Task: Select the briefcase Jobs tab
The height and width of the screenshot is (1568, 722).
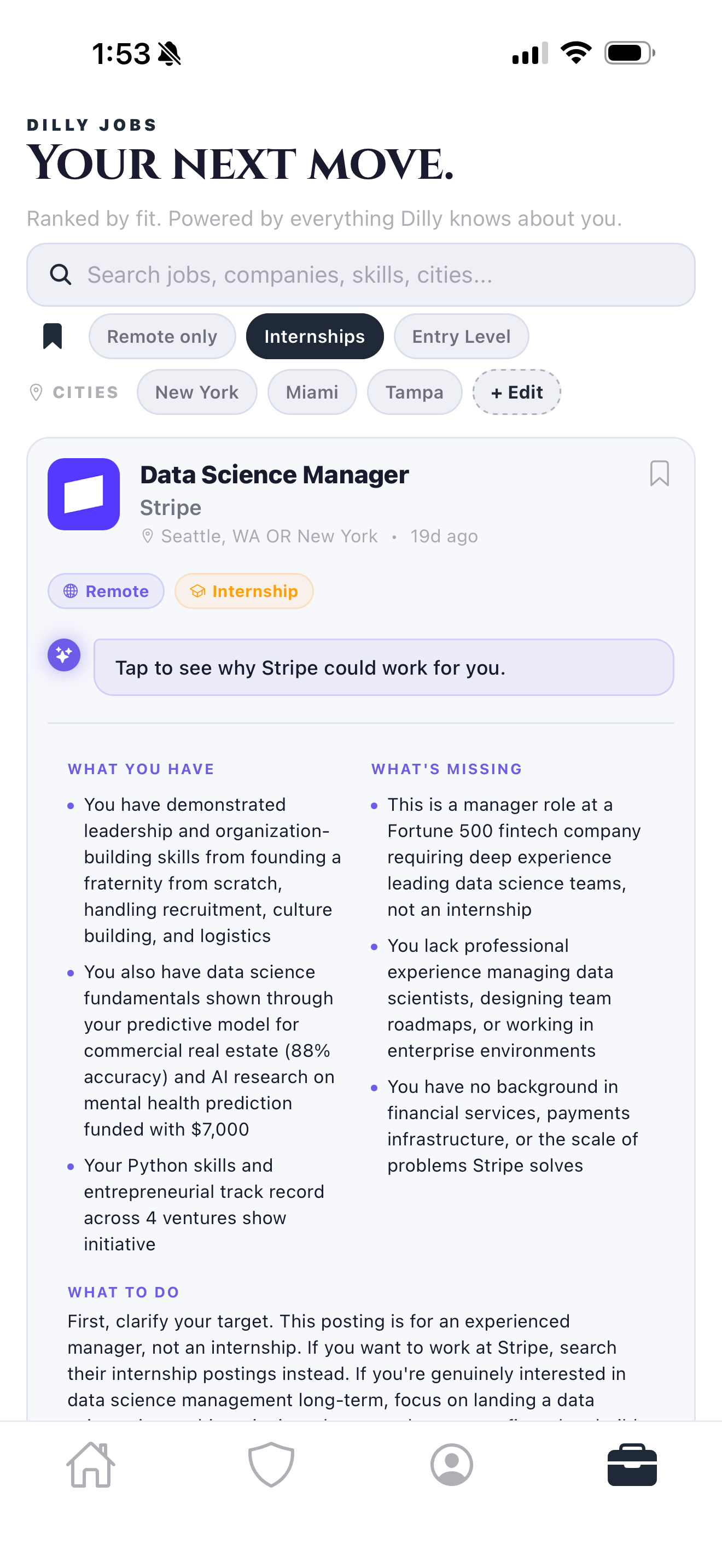Action: (631, 1465)
